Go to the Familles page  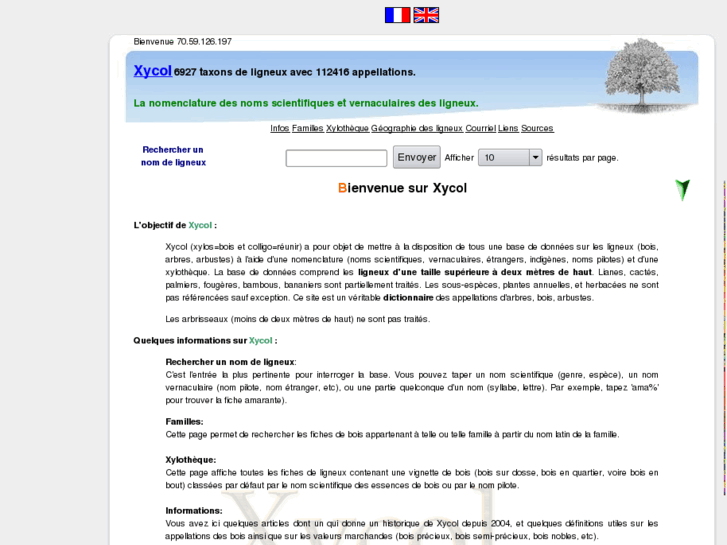point(307,128)
